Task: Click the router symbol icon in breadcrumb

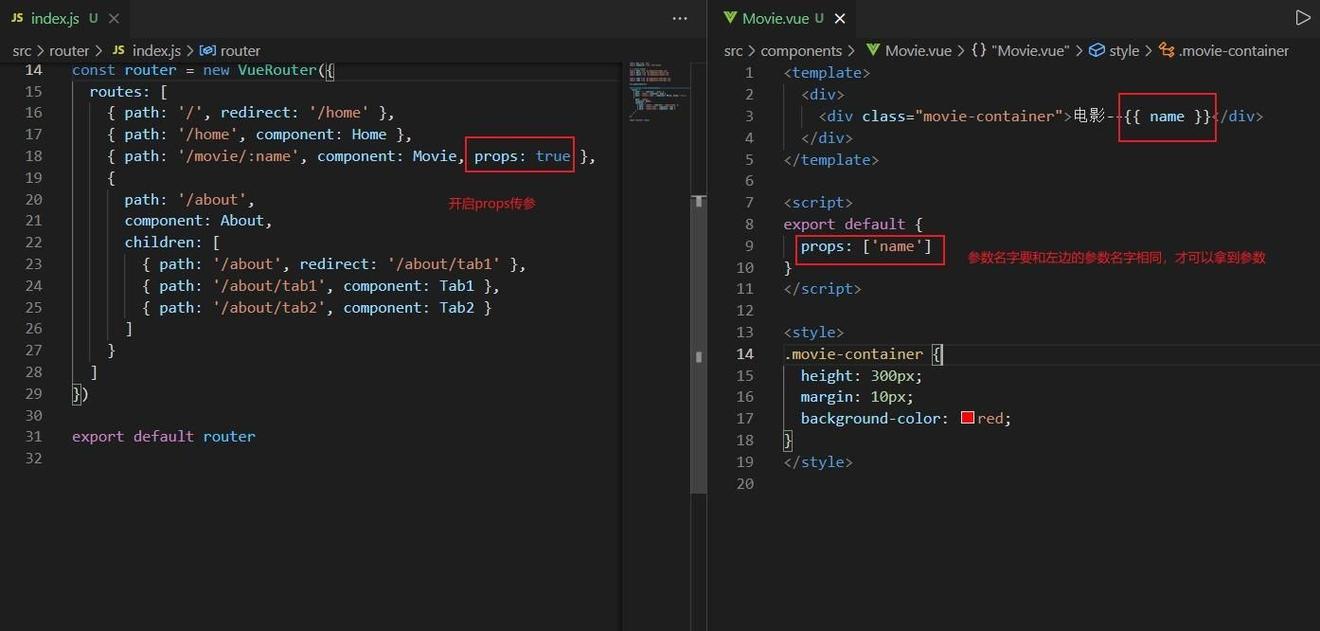Action: tap(208, 50)
